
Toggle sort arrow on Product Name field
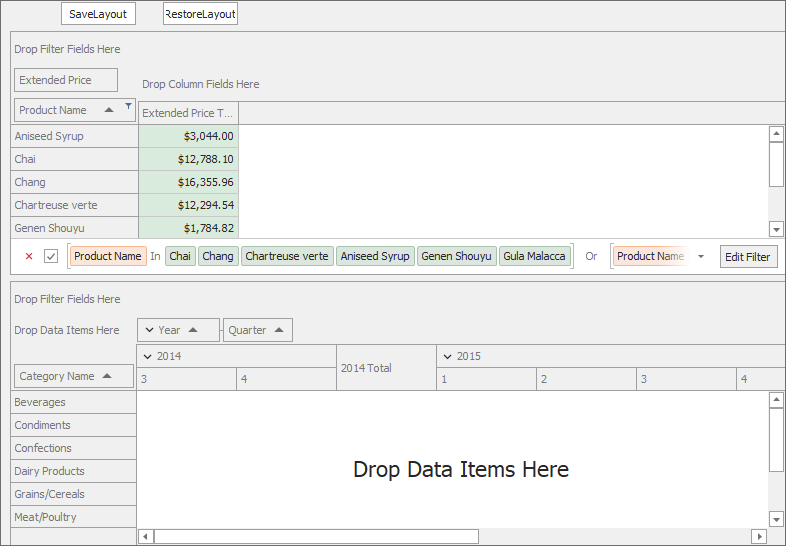click(109, 110)
